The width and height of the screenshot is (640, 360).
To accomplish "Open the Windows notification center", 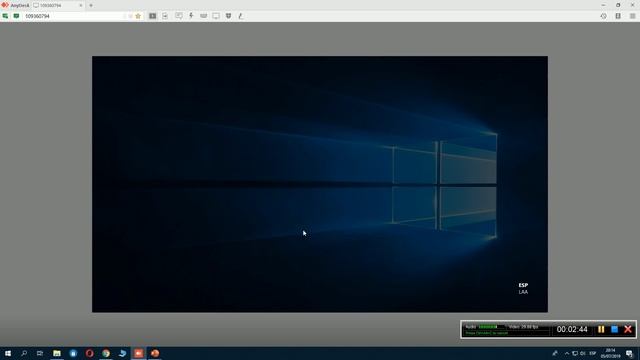I will click(630, 353).
